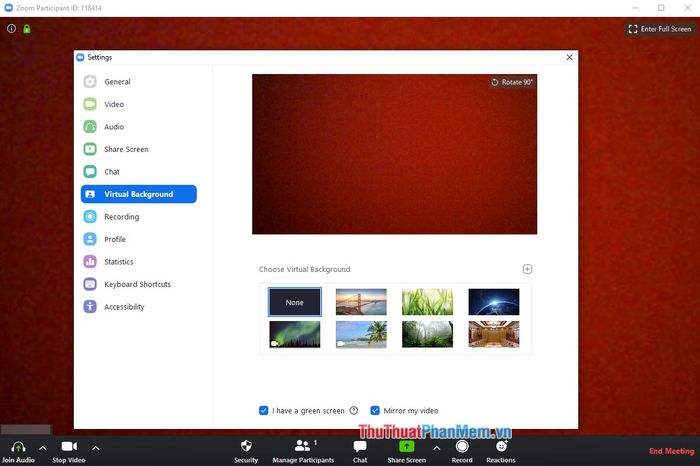The width and height of the screenshot is (700, 466).
Task: Click the green encryption lock icon
Action: (x=27, y=29)
